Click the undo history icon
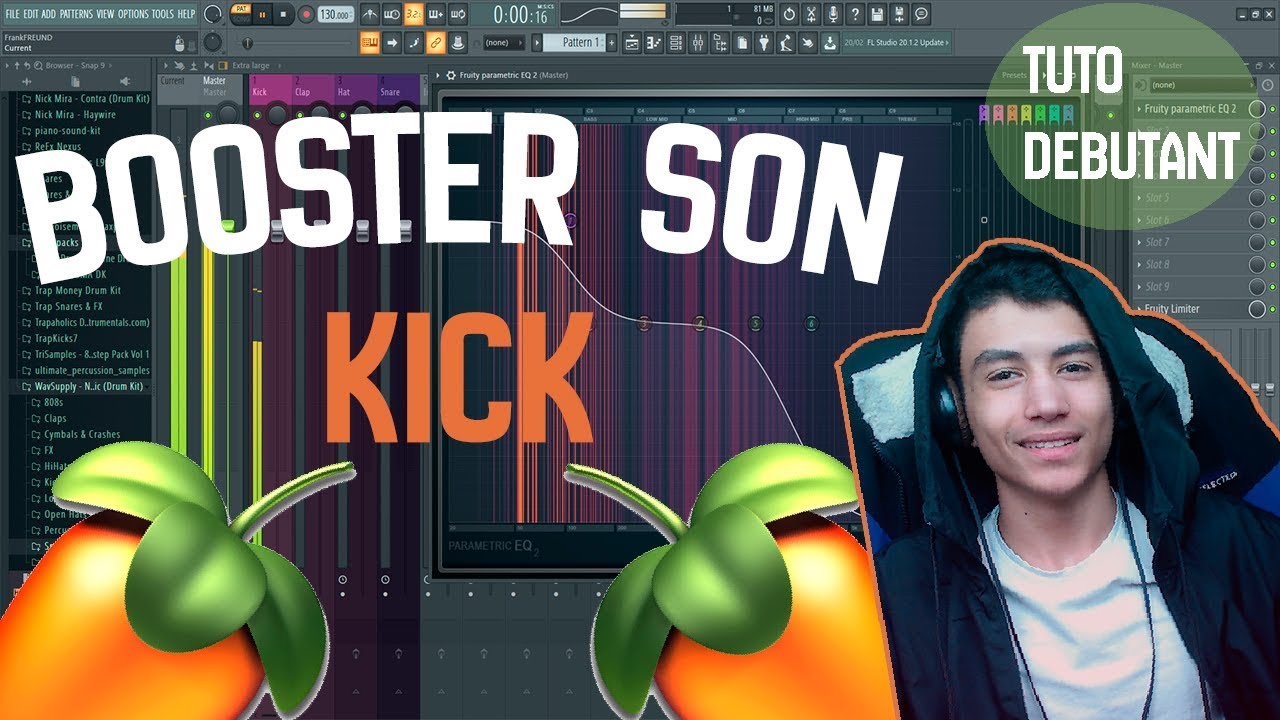The image size is (1280, 720). coord(789,14)
